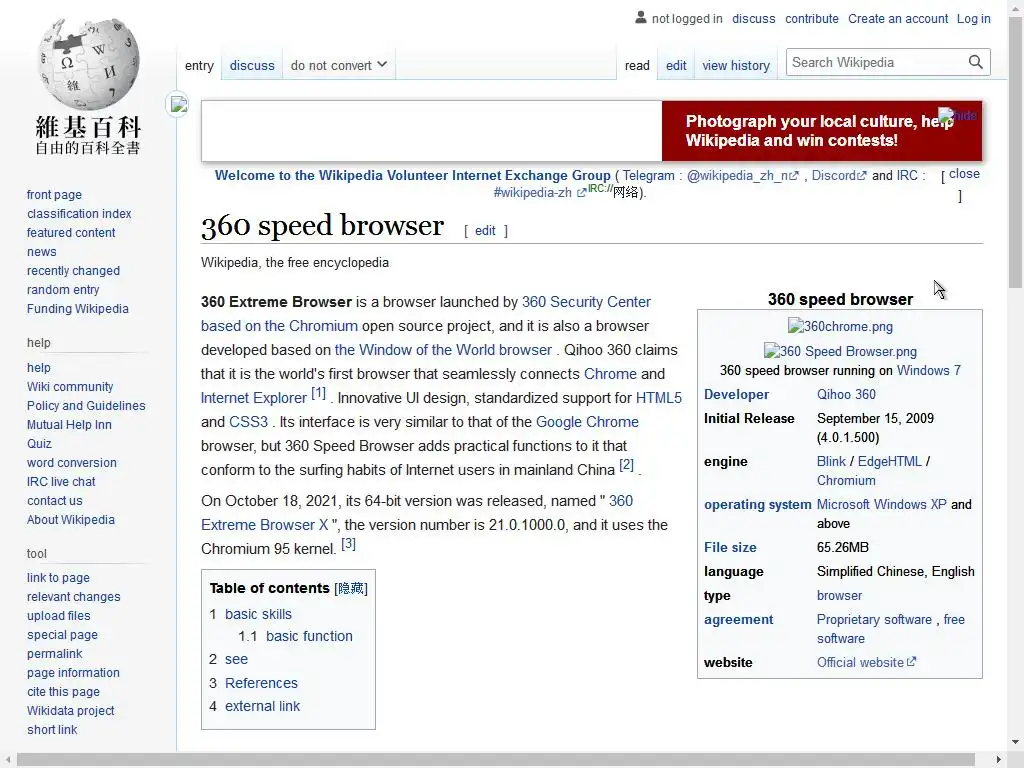Open the Official website external link
1024x768 pixels.
867,662
